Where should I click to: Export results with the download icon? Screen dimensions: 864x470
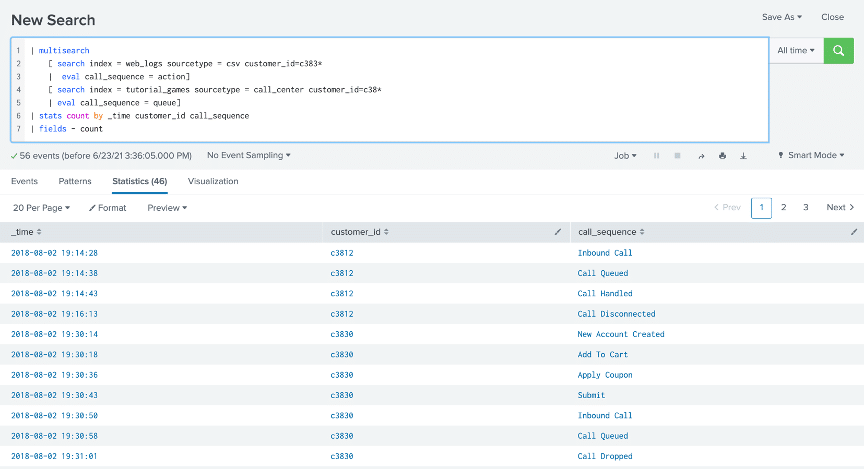pos(743,156)
